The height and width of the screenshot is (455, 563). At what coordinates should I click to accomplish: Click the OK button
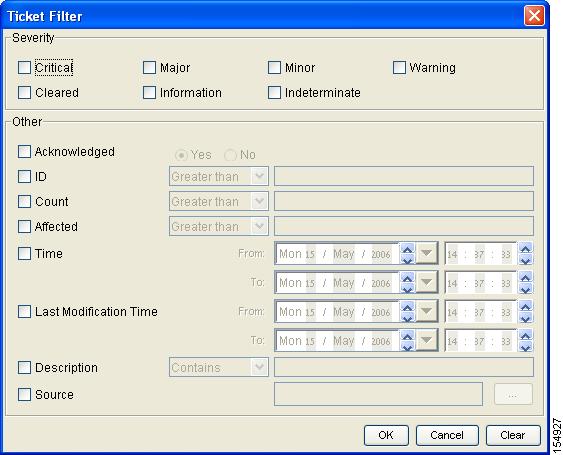(x=386, y=435)
